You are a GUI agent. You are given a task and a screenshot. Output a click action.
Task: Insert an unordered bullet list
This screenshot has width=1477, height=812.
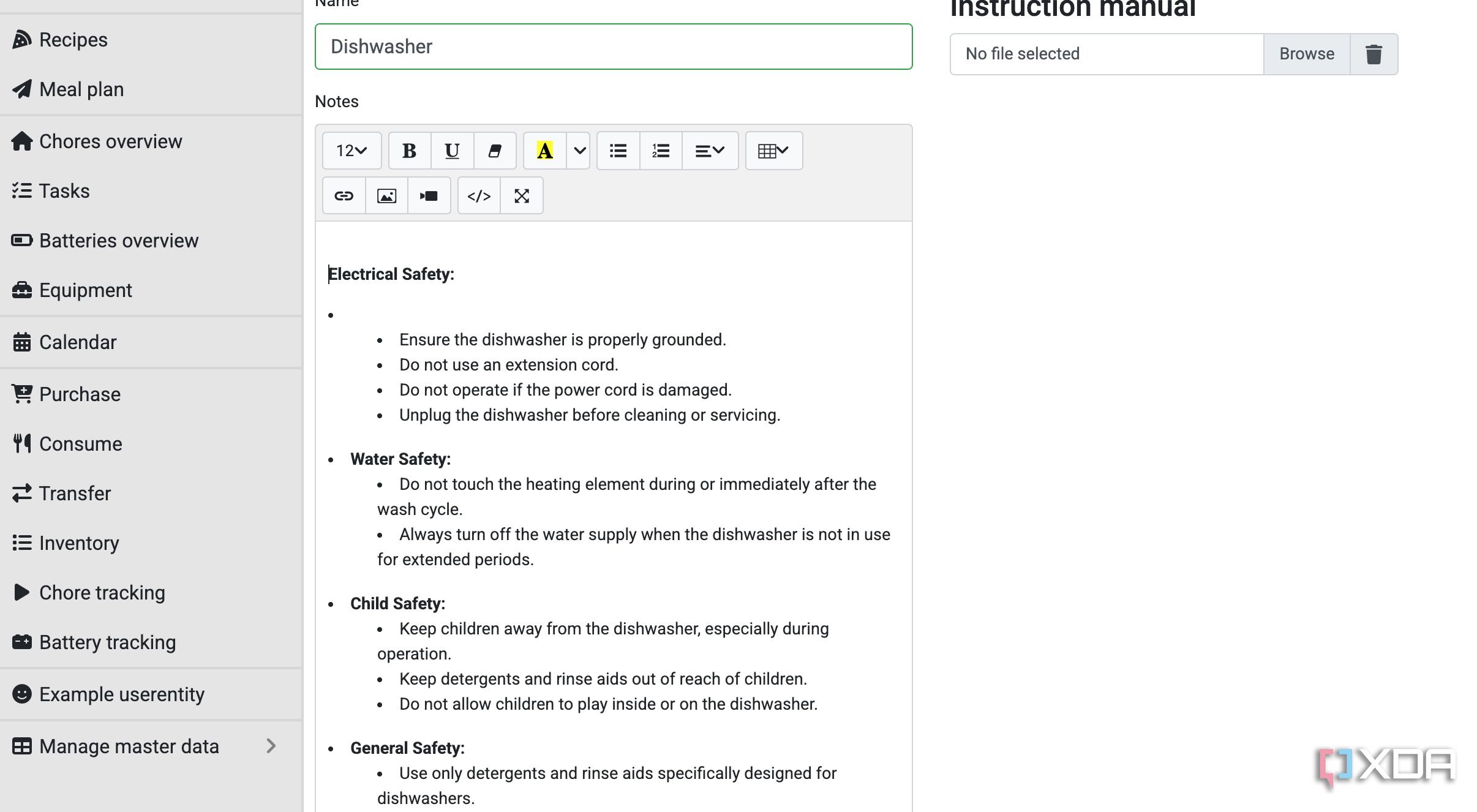[618, 151]
